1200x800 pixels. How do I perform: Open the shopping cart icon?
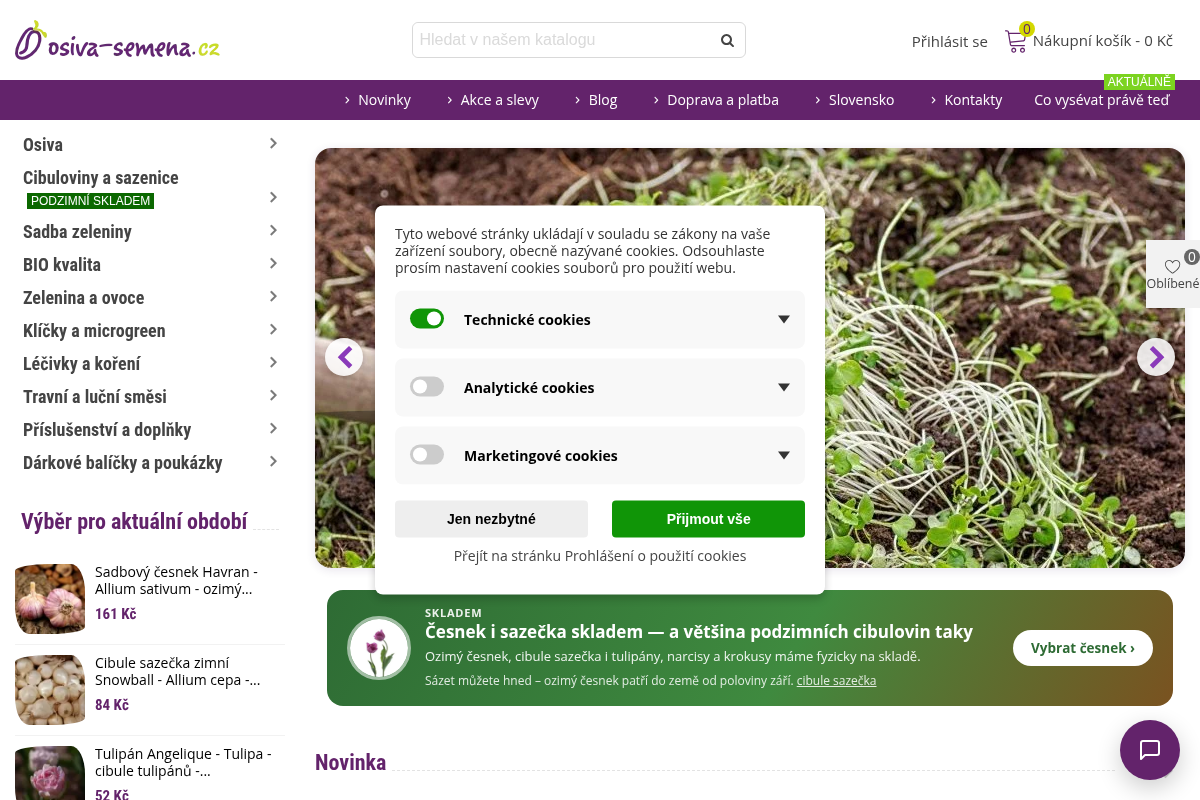pyautogui.click(x=1016, y=41)
